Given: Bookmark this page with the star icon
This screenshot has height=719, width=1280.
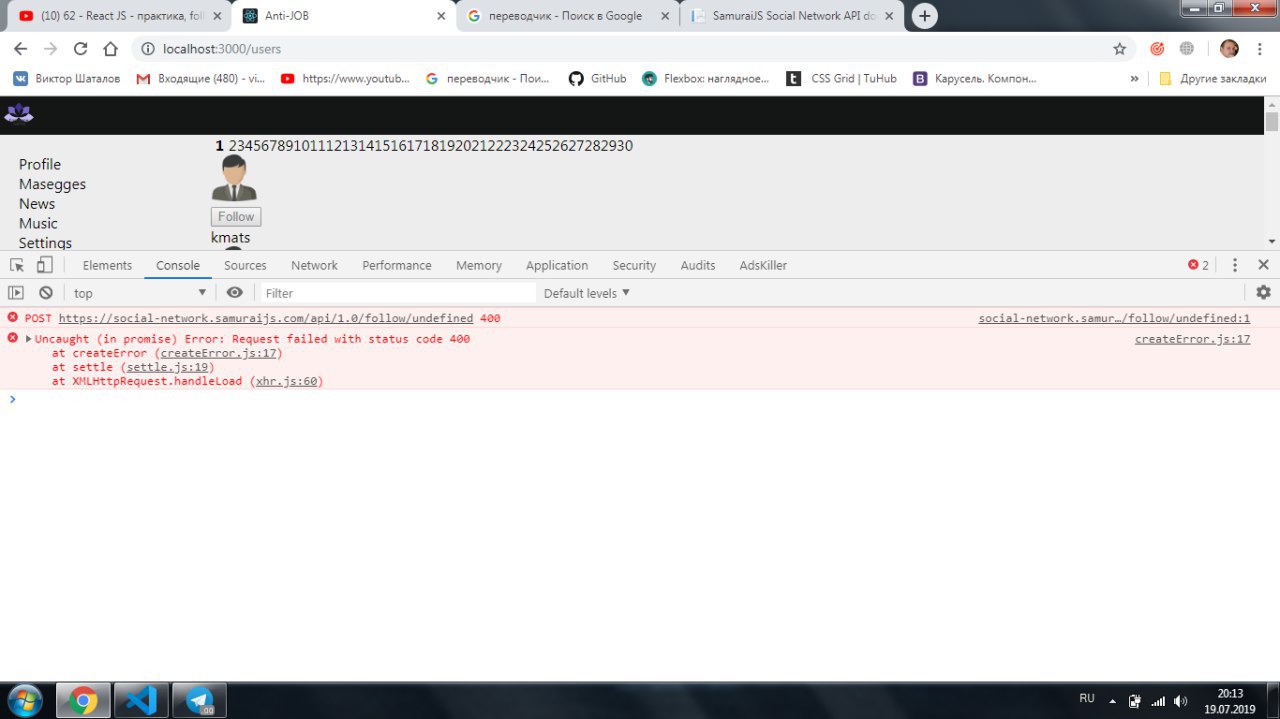Looking at the screenshot, I should pyautogui.click(x=1120, y=49).
